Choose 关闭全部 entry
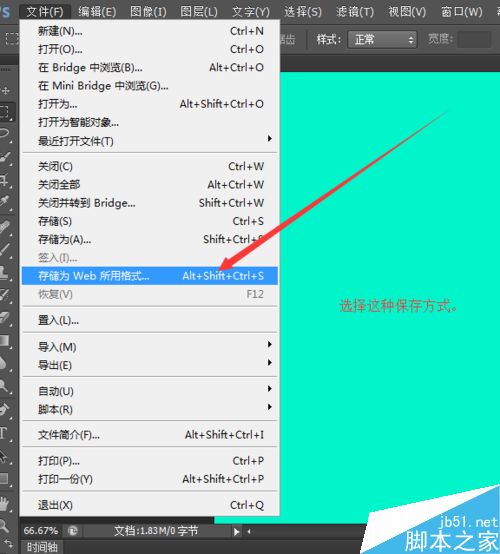The image size is (500, 554). tap(150, 185)
